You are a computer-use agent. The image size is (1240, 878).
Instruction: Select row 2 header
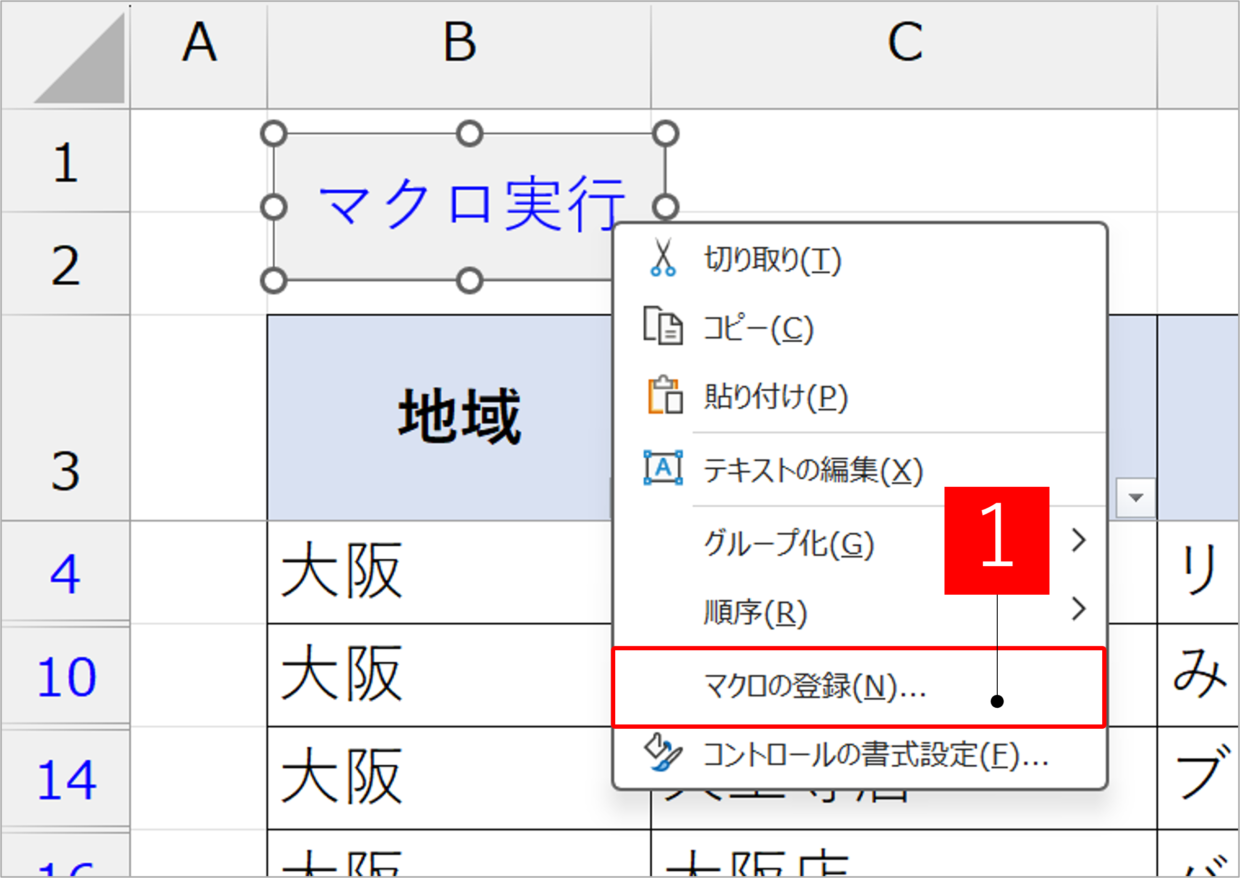(66, 264)
